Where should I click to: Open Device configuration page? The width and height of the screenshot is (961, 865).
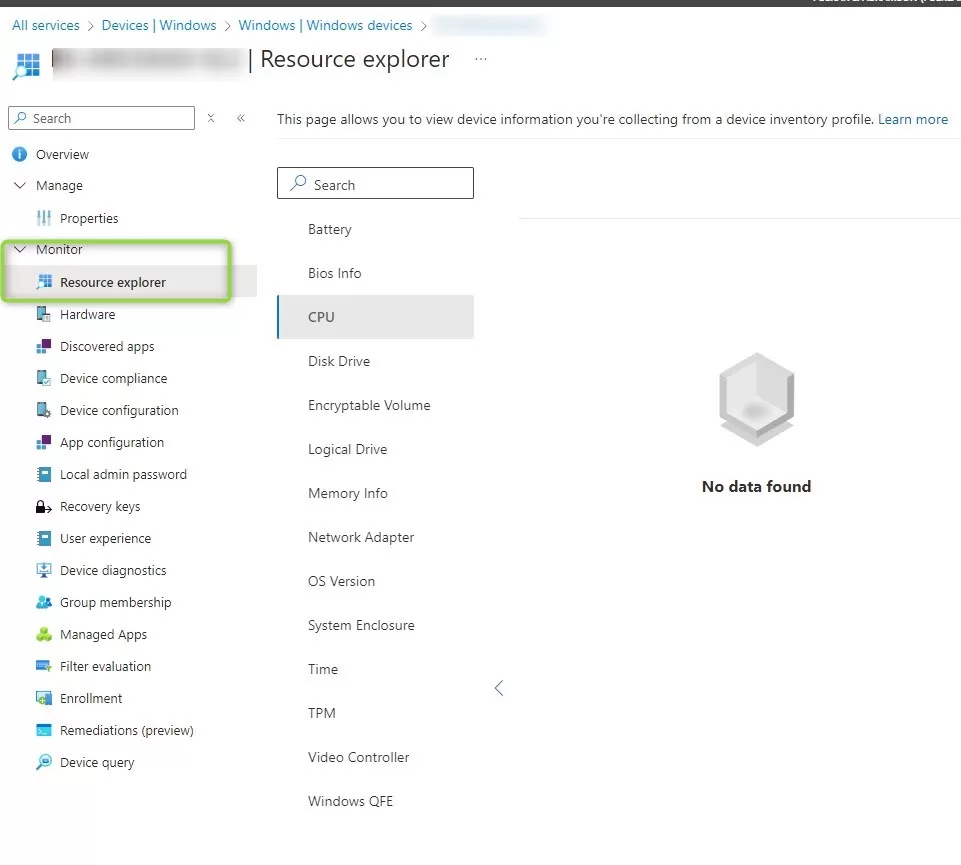click(x=119, y=410)
